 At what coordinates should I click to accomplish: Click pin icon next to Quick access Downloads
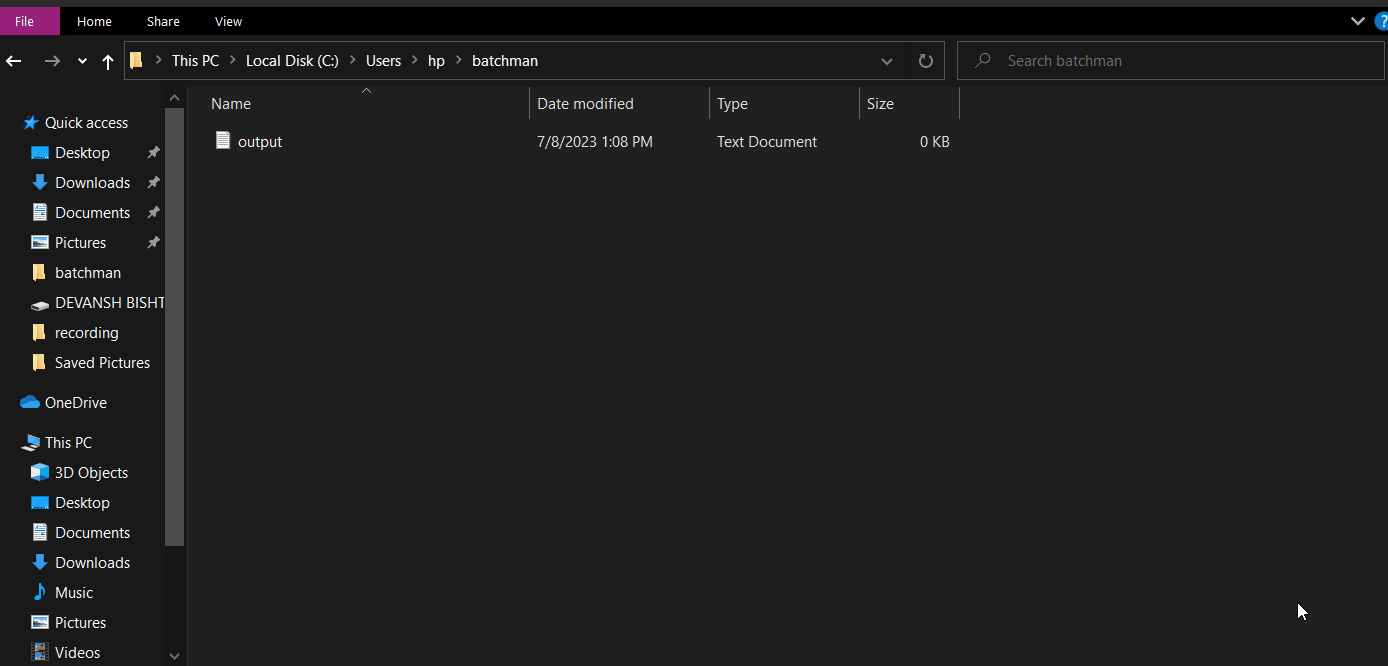(153, 182)
